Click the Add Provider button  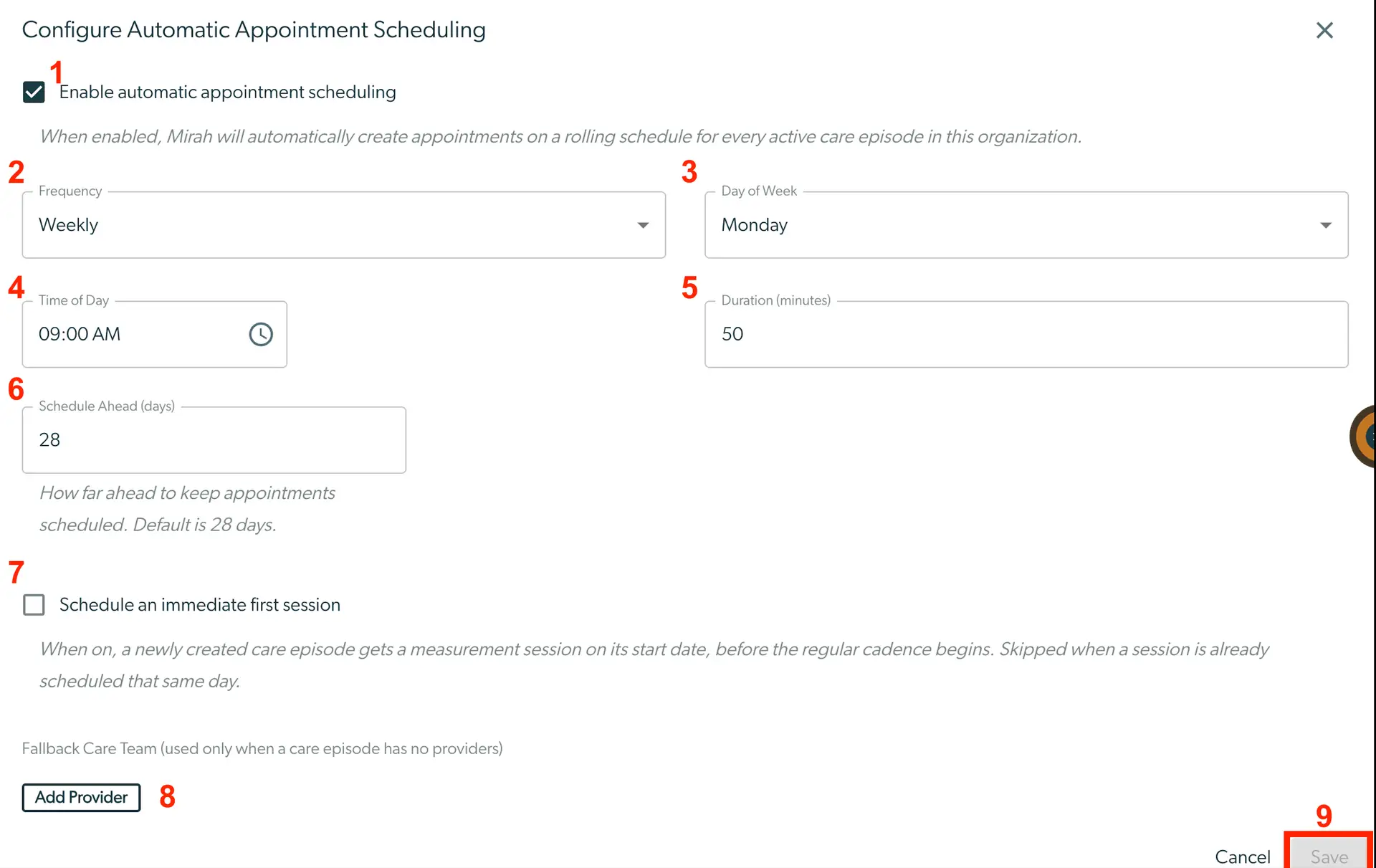click(81, 797)
